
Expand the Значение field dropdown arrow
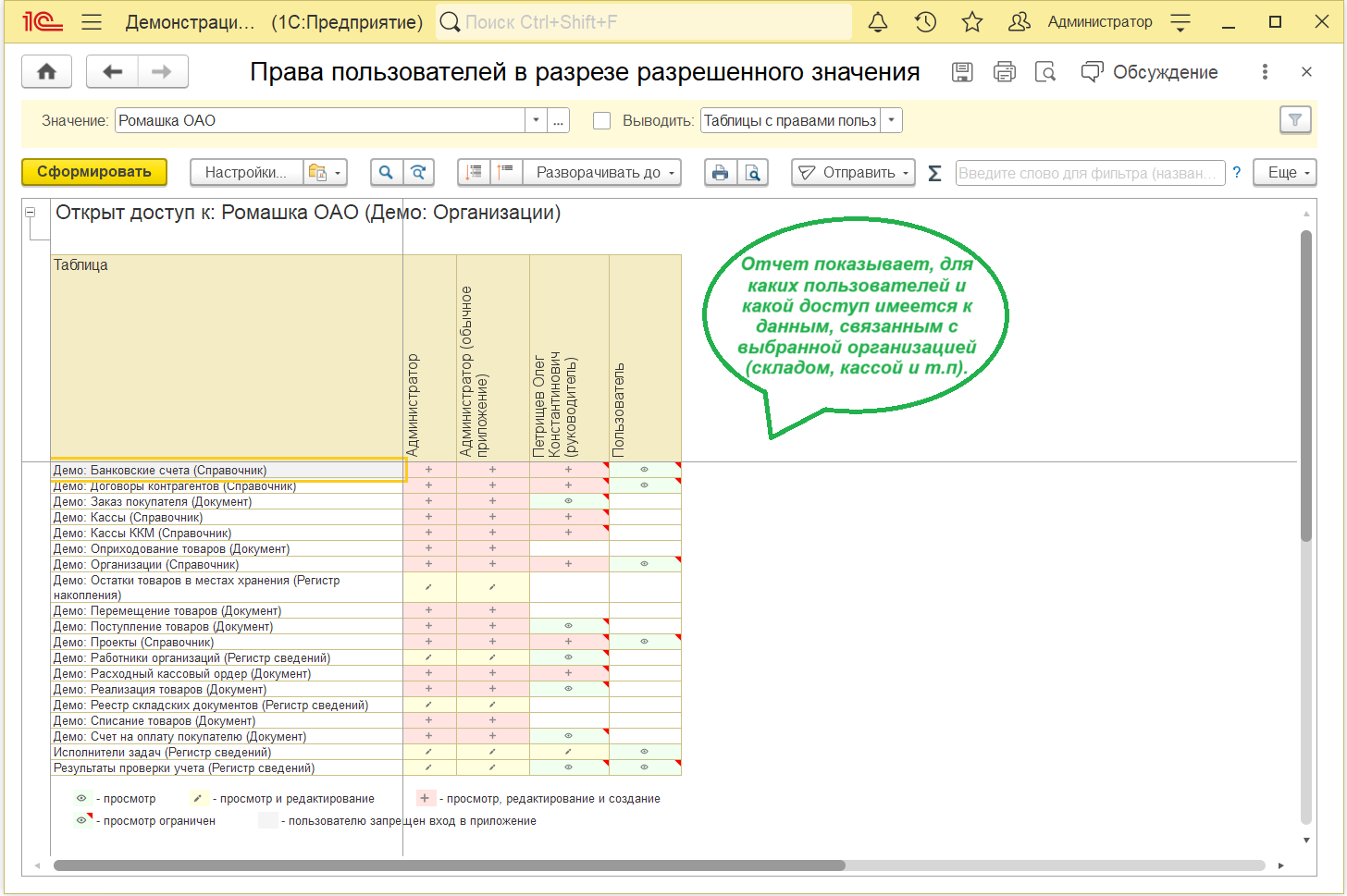(x=536, y=121)
